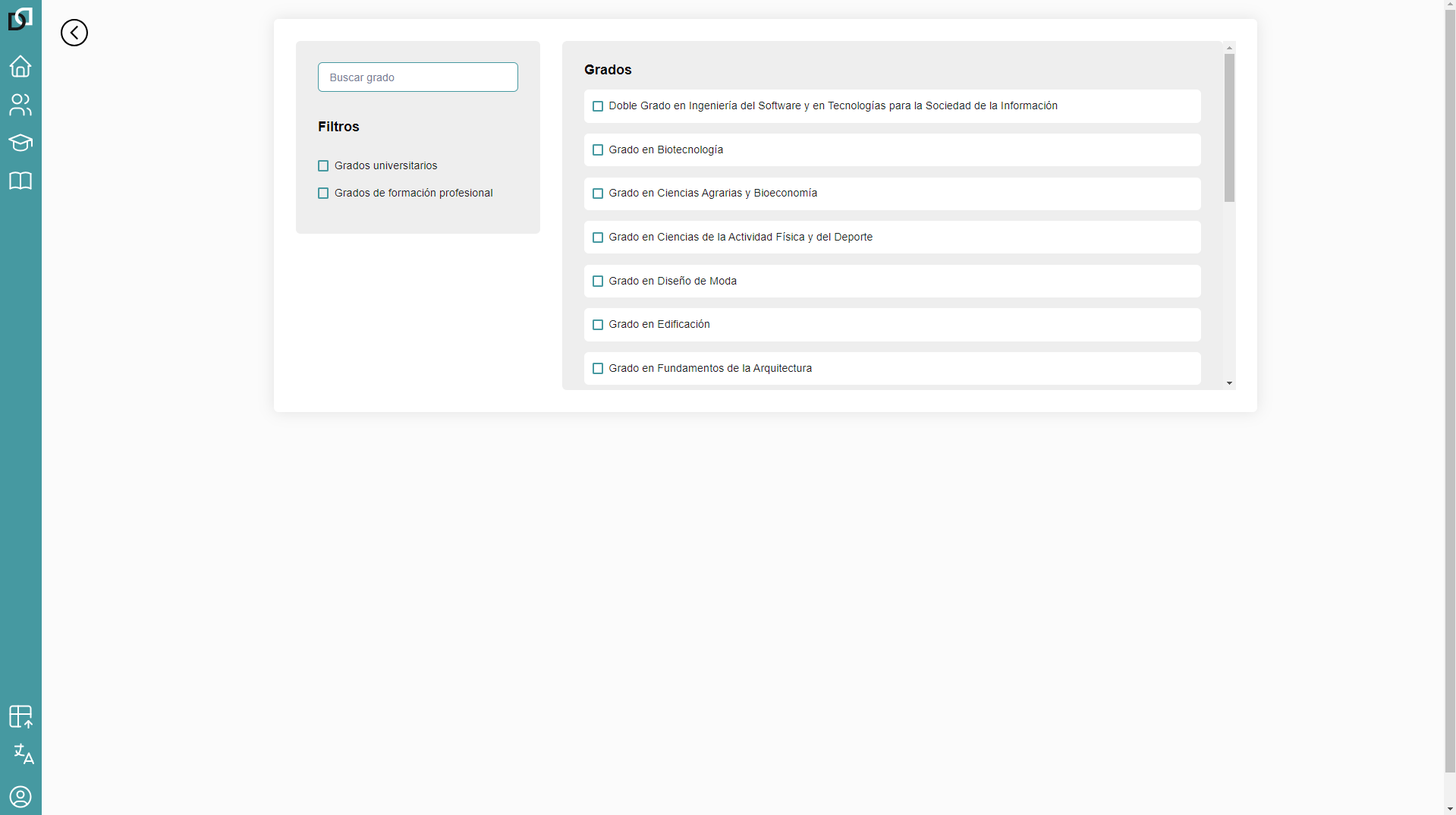Click the Grados list scrollbar thumb

[1229, 127]
